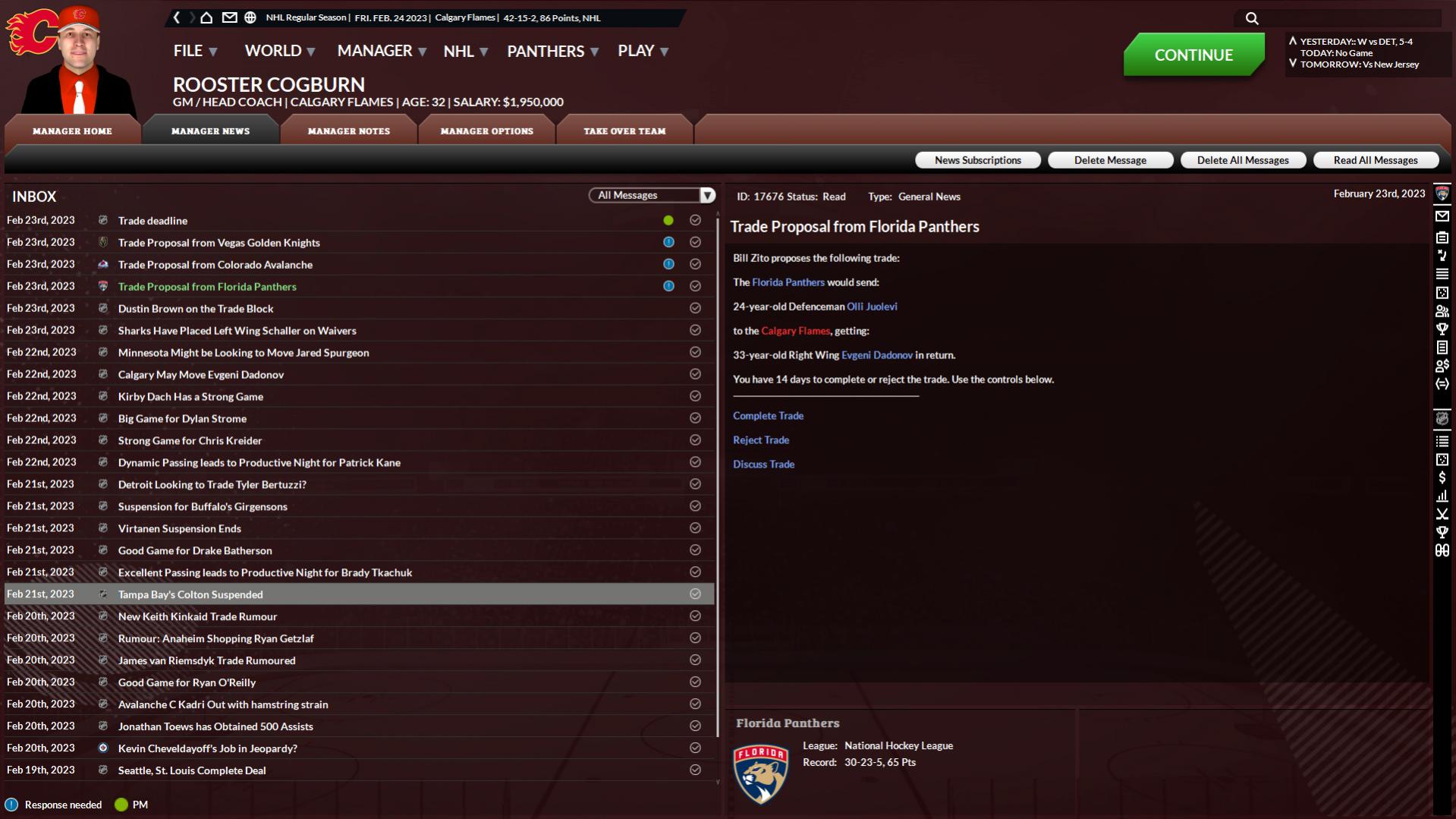Open the crossed hockey sticks sidebar icon
The width and height of the screenshot is (1456, 819).
[x=1442, y=514]
